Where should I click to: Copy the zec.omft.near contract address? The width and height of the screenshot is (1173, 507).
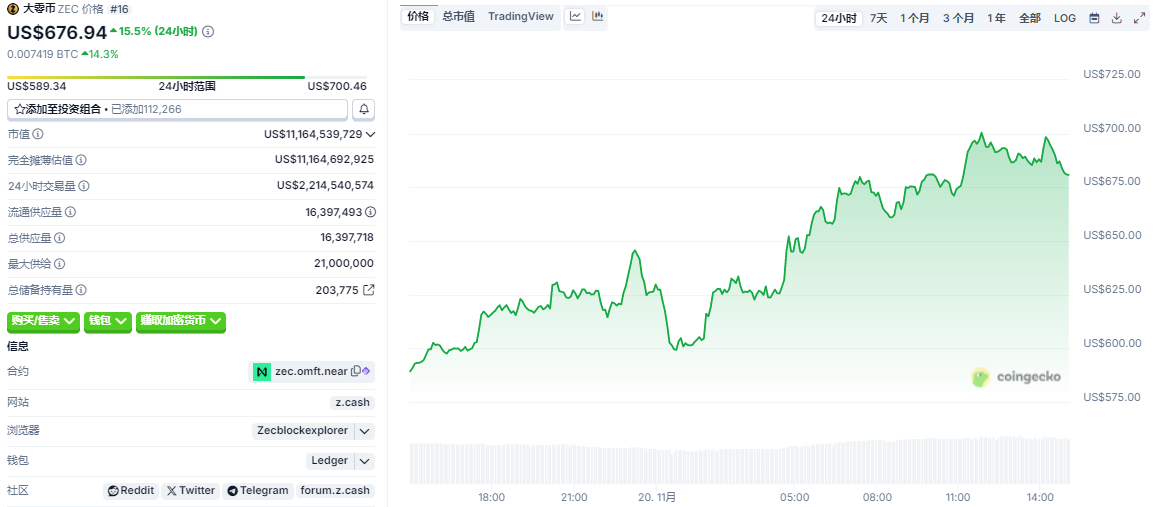[356, 372]
